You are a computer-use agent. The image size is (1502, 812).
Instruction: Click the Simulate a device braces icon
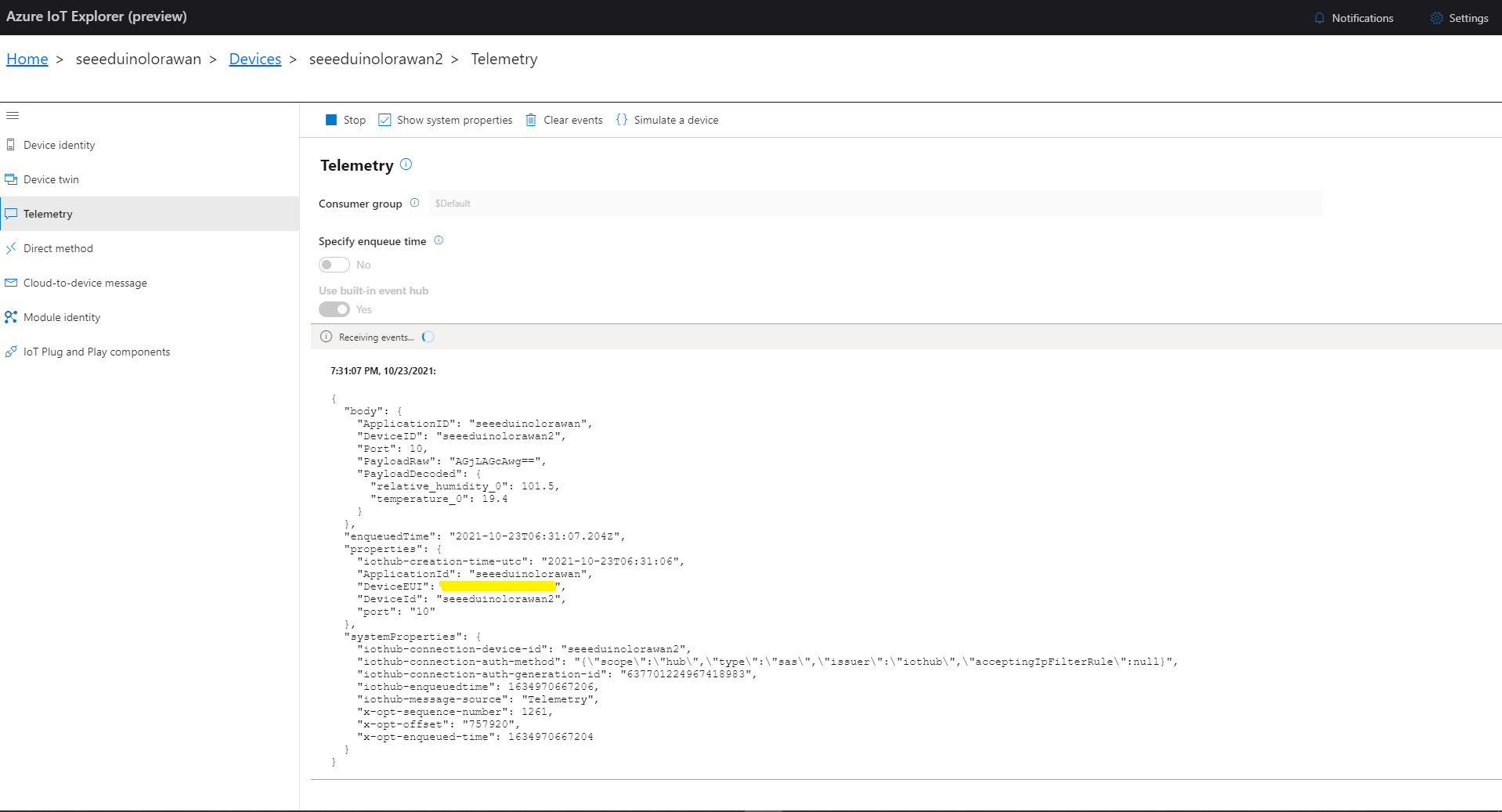[x=622, y=120]
